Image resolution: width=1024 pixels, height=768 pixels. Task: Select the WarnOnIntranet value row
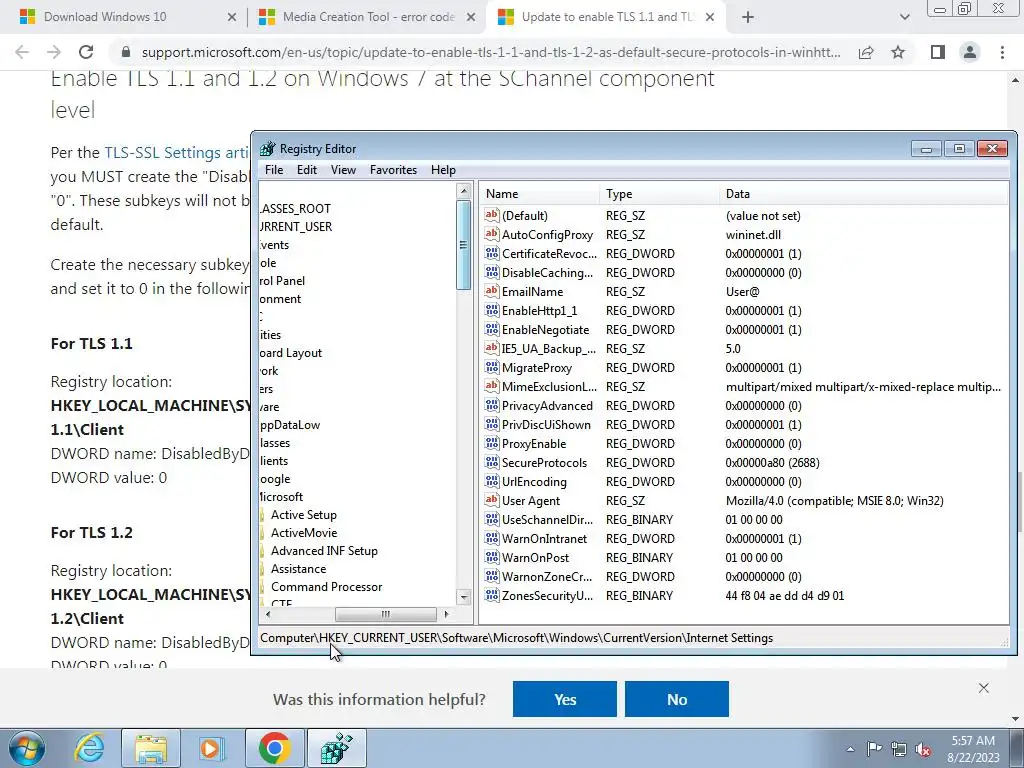coord(744,539)
